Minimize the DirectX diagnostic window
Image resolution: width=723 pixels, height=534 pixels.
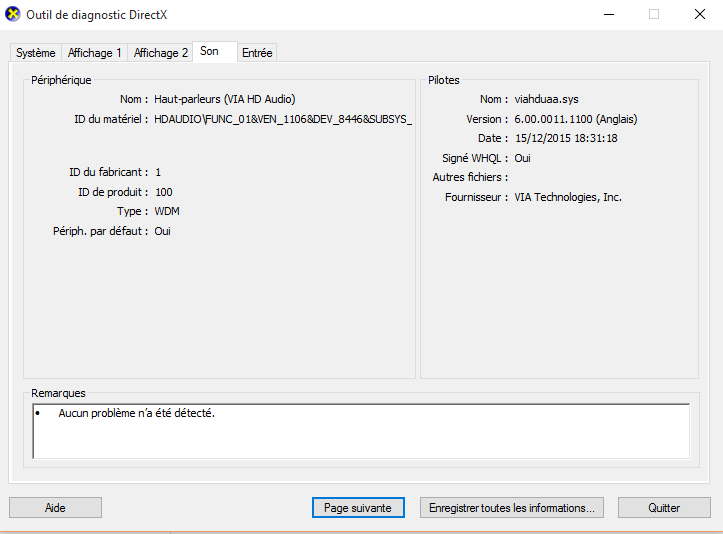pos(609,14)
